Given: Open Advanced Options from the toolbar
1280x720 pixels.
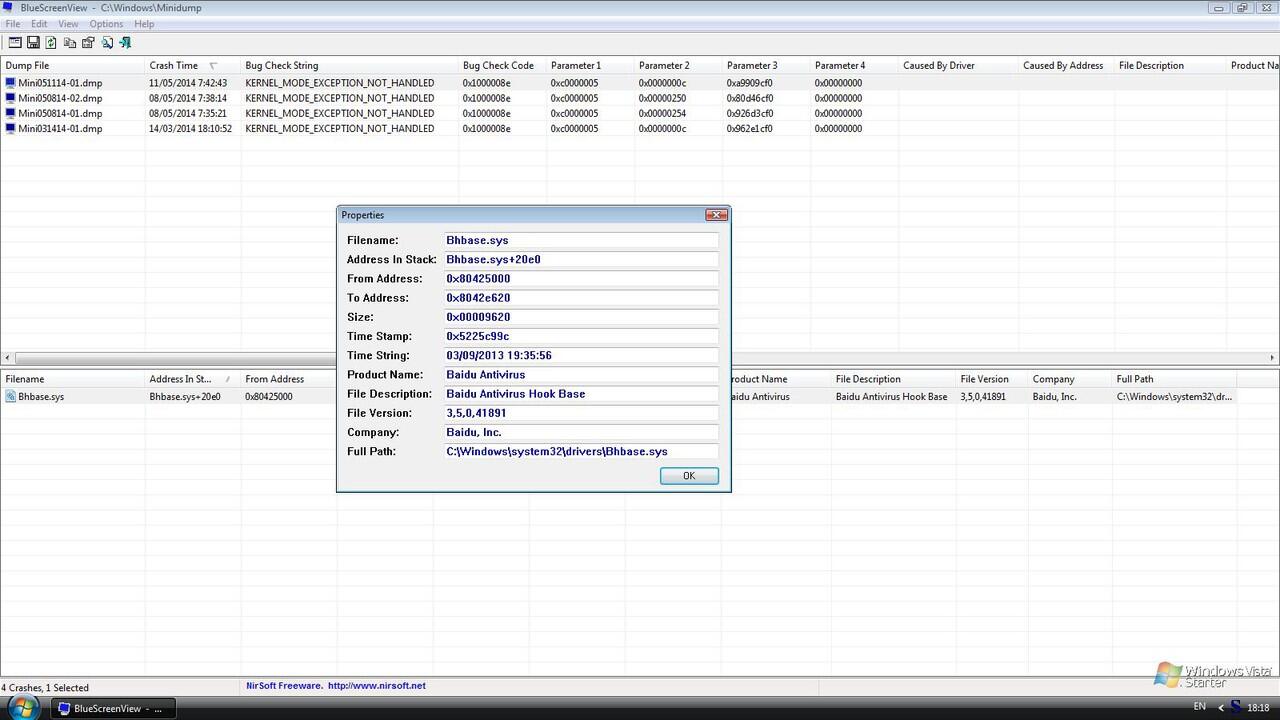Looking at the screenshot, I should coord(15,42).
